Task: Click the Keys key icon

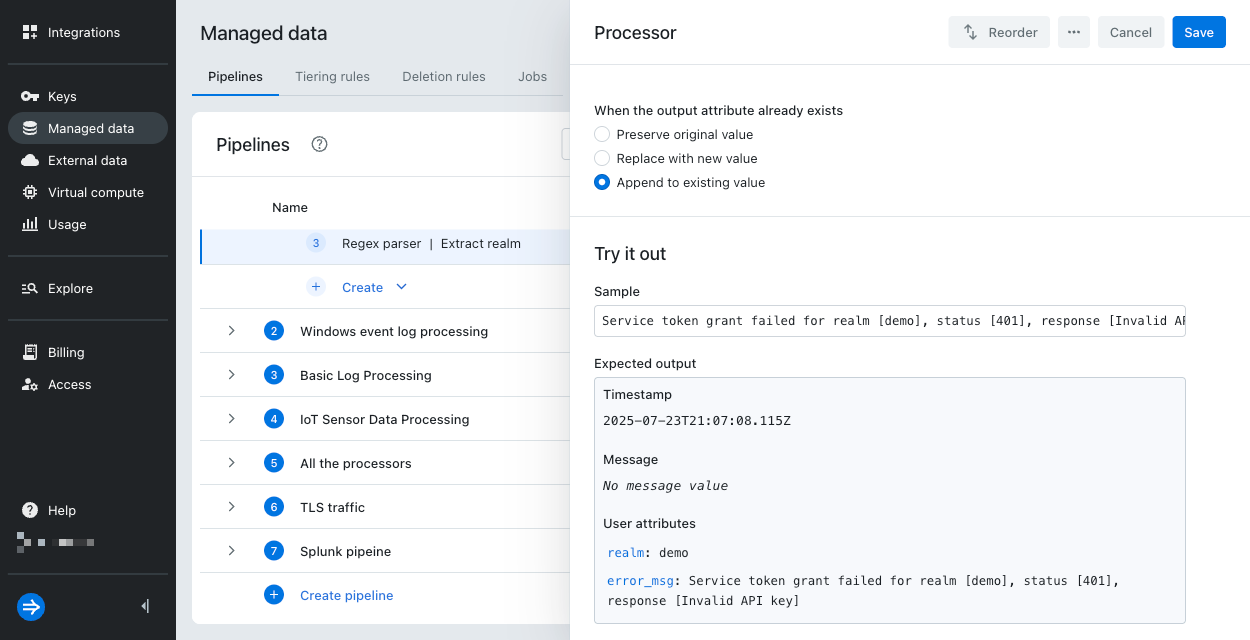Action: pyautogui.click(x=30, y=96)
